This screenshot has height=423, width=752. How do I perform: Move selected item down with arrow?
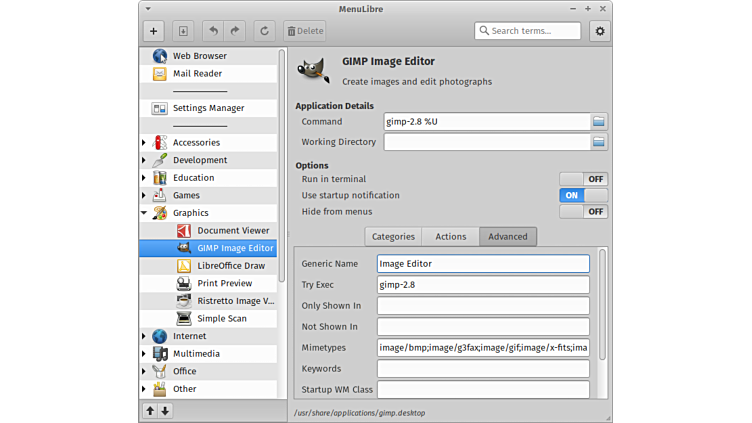click(165, 410)
